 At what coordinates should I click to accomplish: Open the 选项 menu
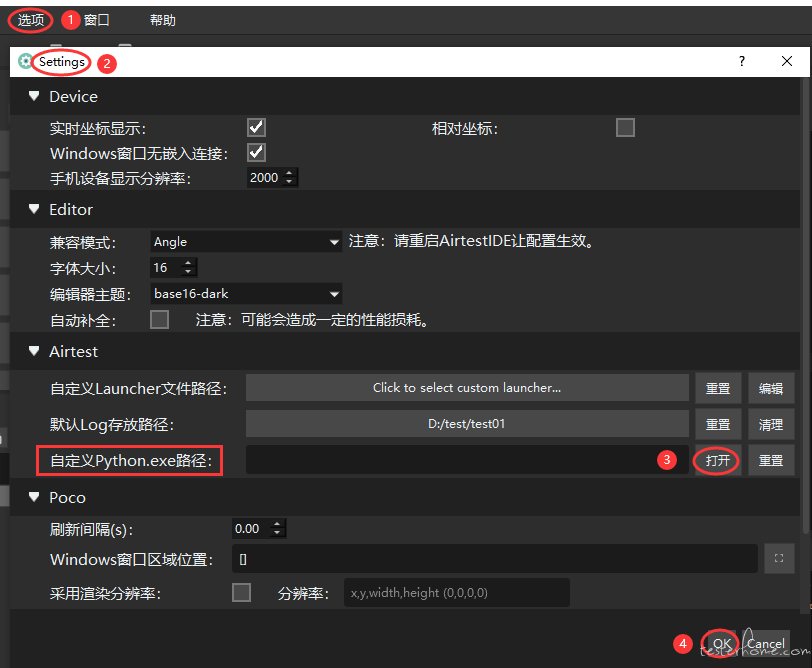point(31,20)
